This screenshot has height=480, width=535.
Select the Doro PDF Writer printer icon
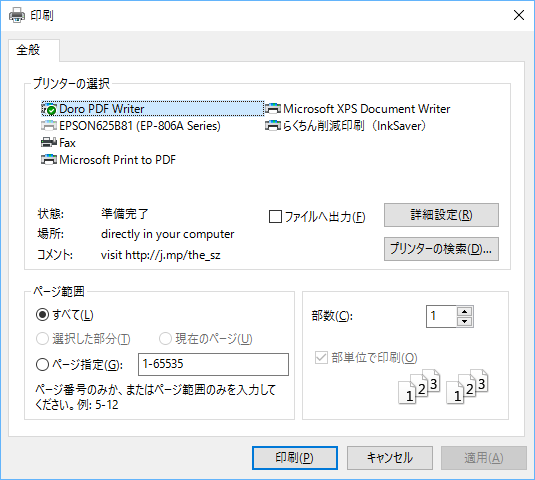tap(49, 109)
